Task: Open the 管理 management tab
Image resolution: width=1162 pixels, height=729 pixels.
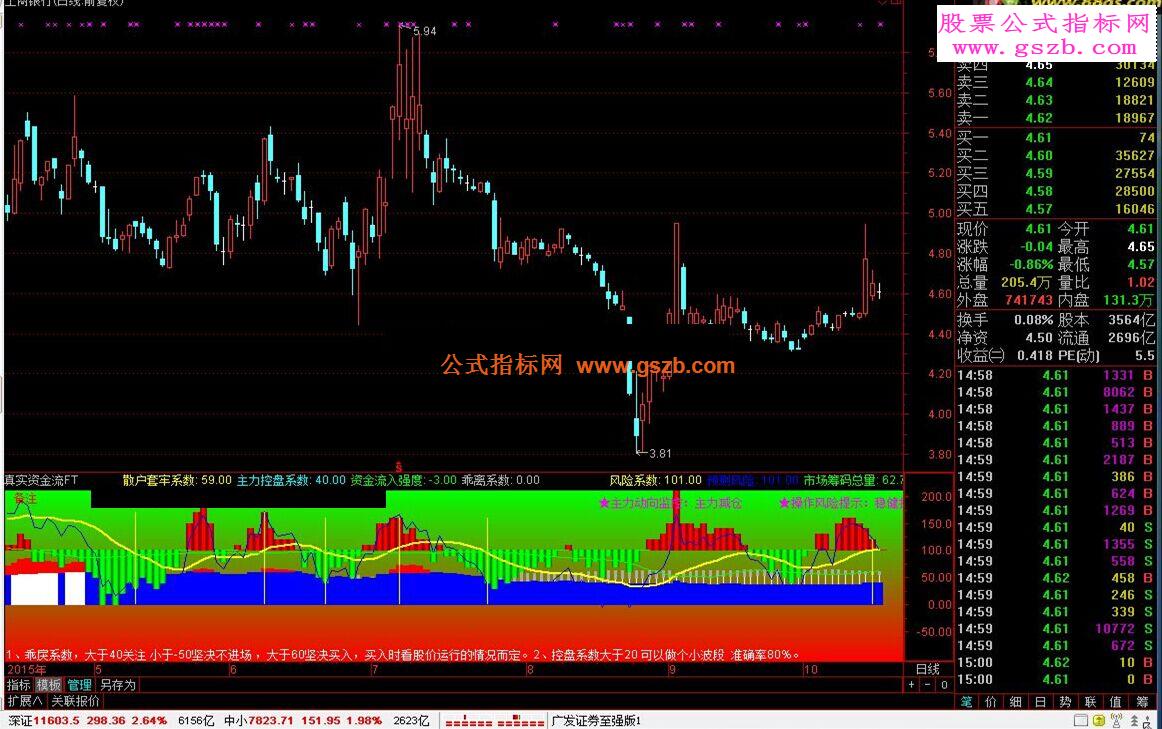Action: point(79,685)
